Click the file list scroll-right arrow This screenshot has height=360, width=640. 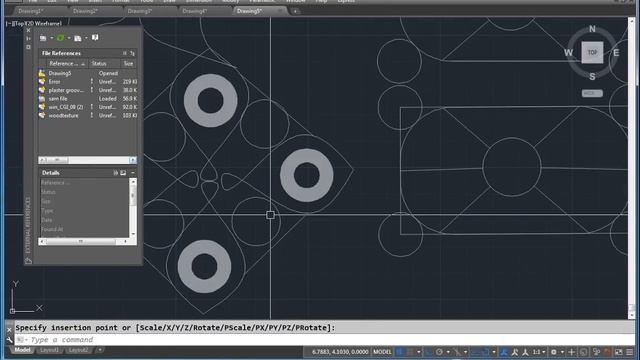pyautogui.click(x=133, y=160)
